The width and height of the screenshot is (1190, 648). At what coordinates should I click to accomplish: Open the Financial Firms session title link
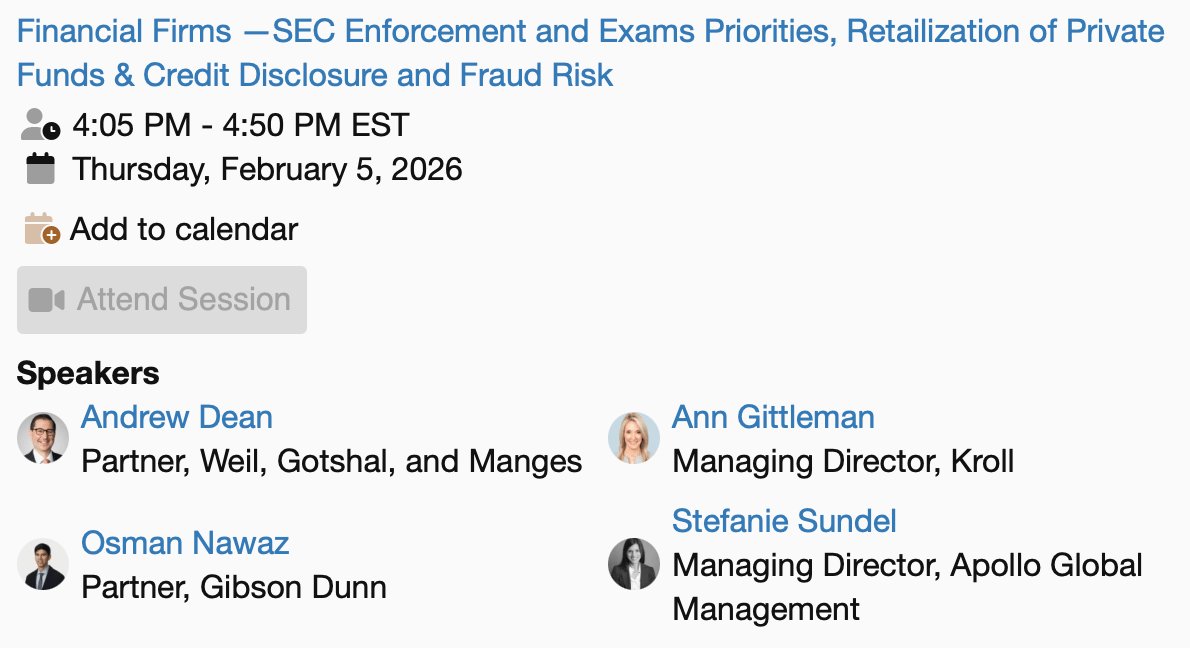(590, 52)
